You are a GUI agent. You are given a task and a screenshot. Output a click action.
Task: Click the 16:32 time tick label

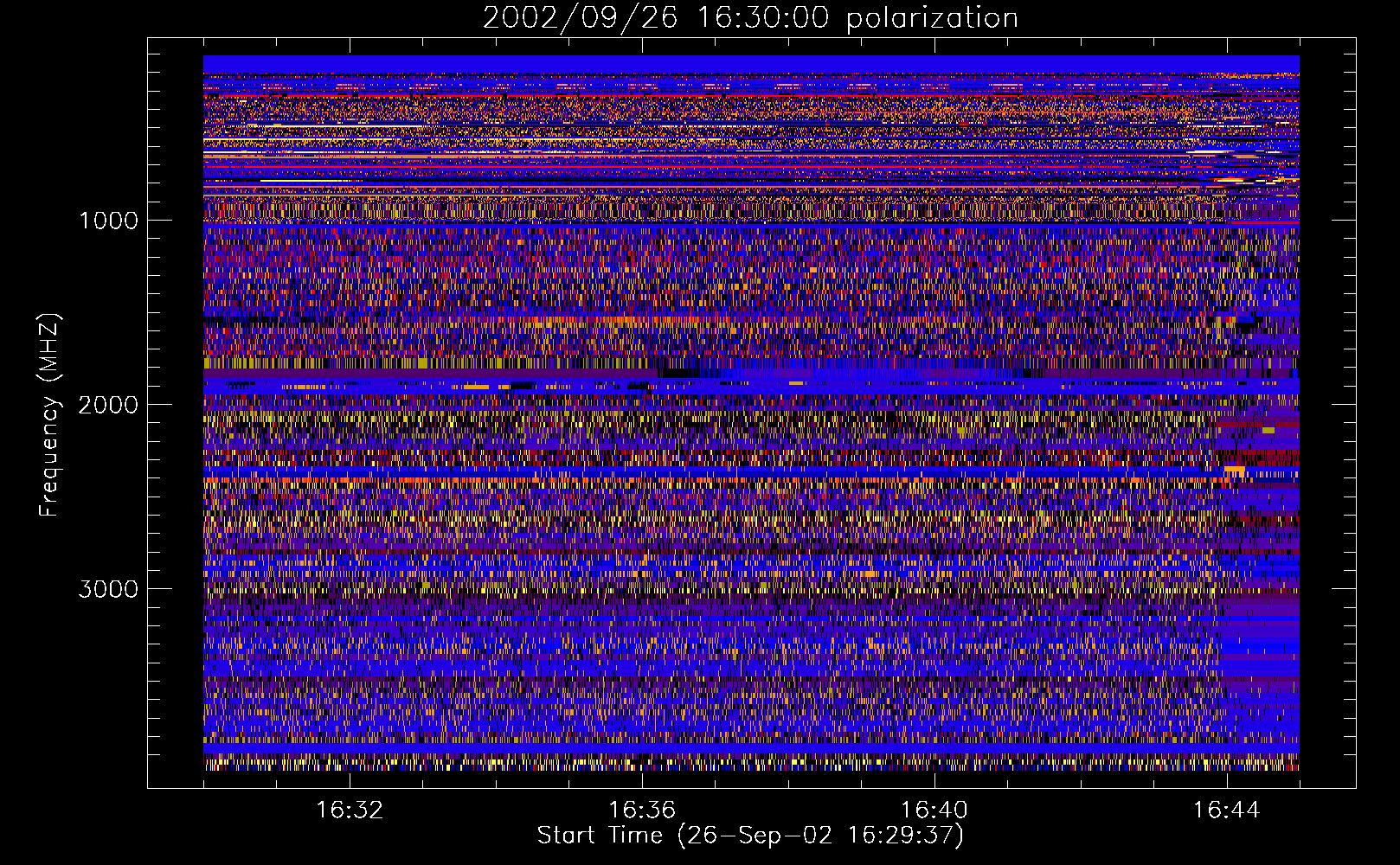pyautogui.click(x=350, y=811)
